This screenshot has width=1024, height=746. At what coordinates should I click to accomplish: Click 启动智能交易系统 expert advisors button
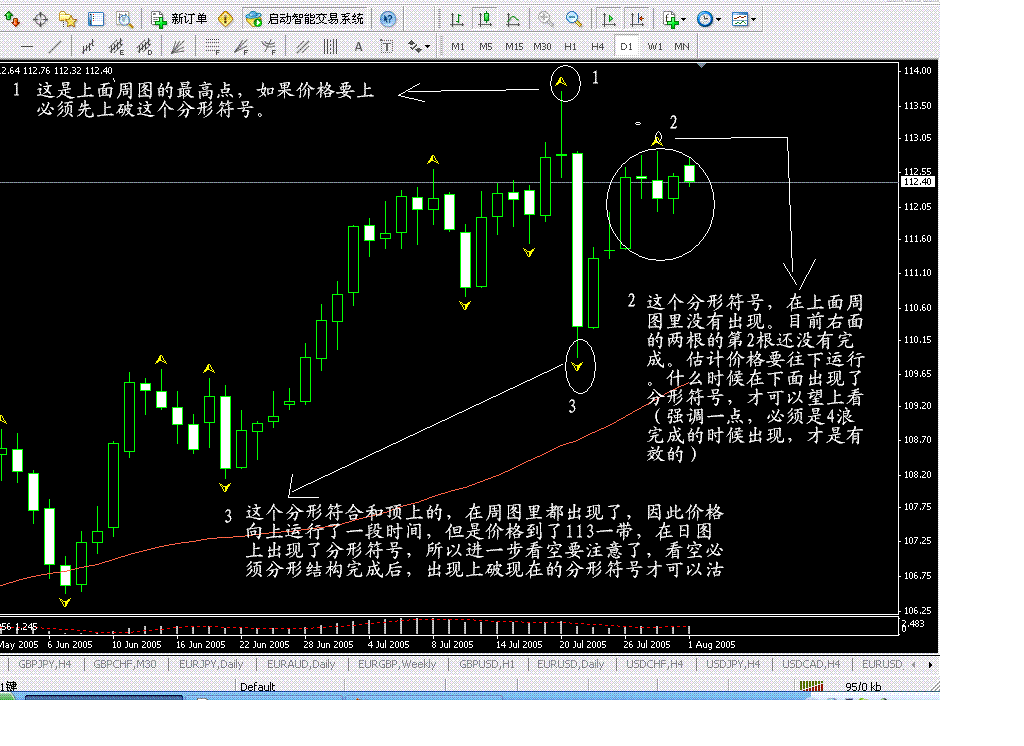click(306, 19)
